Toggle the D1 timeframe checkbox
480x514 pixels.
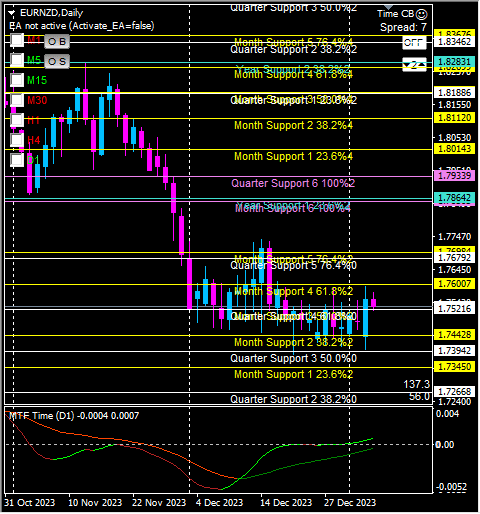[17, 160]
